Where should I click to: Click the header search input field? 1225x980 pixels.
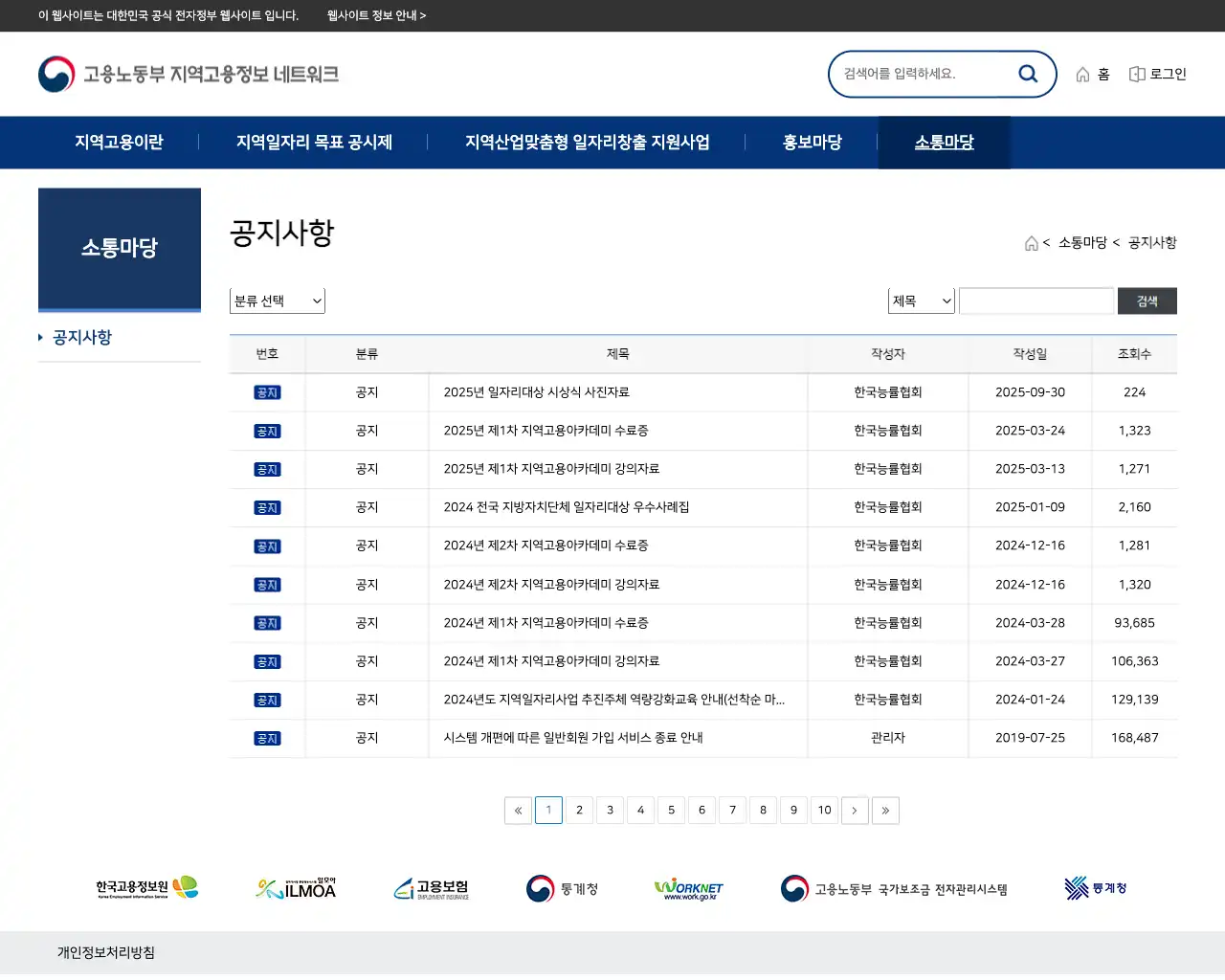coord(928,74)
